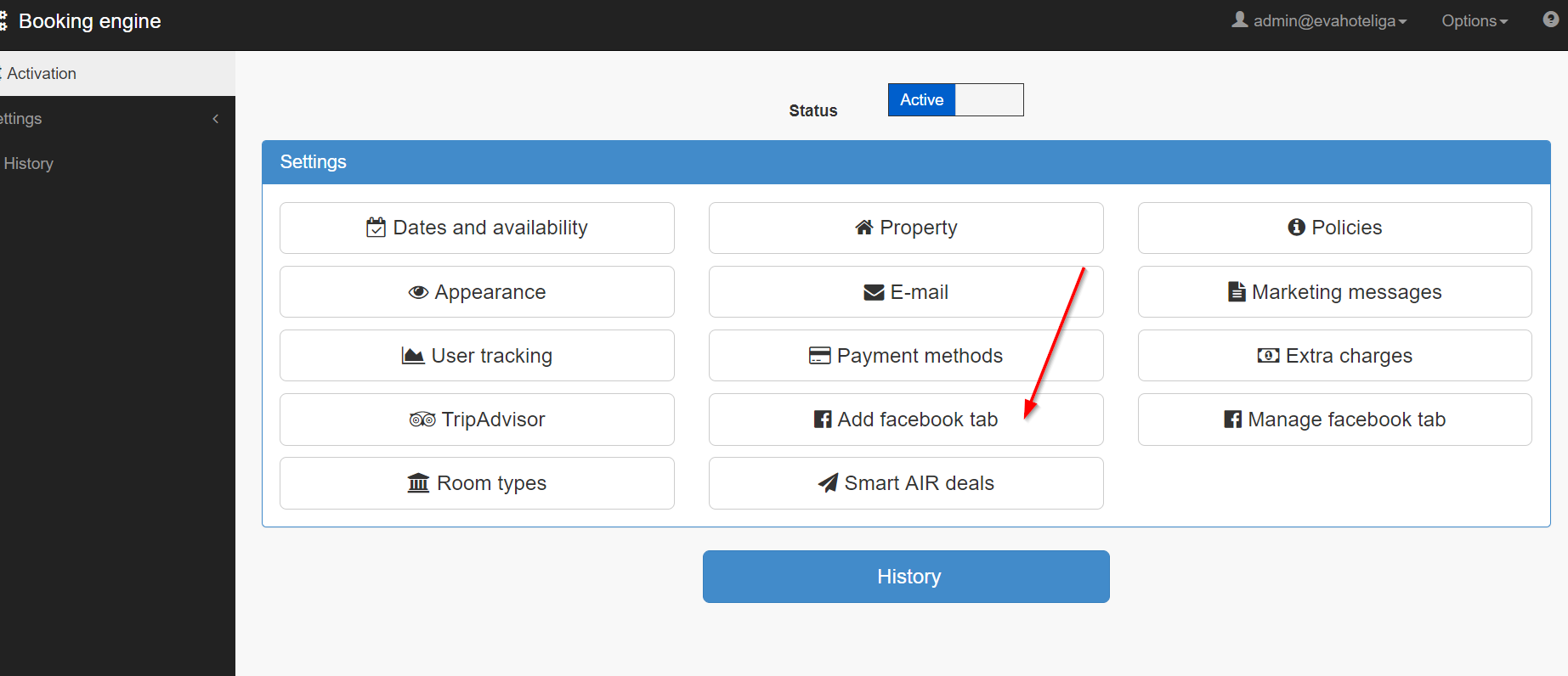Open Marketing messages settings
The image size is (1568, 676).
click(1334, 292)
